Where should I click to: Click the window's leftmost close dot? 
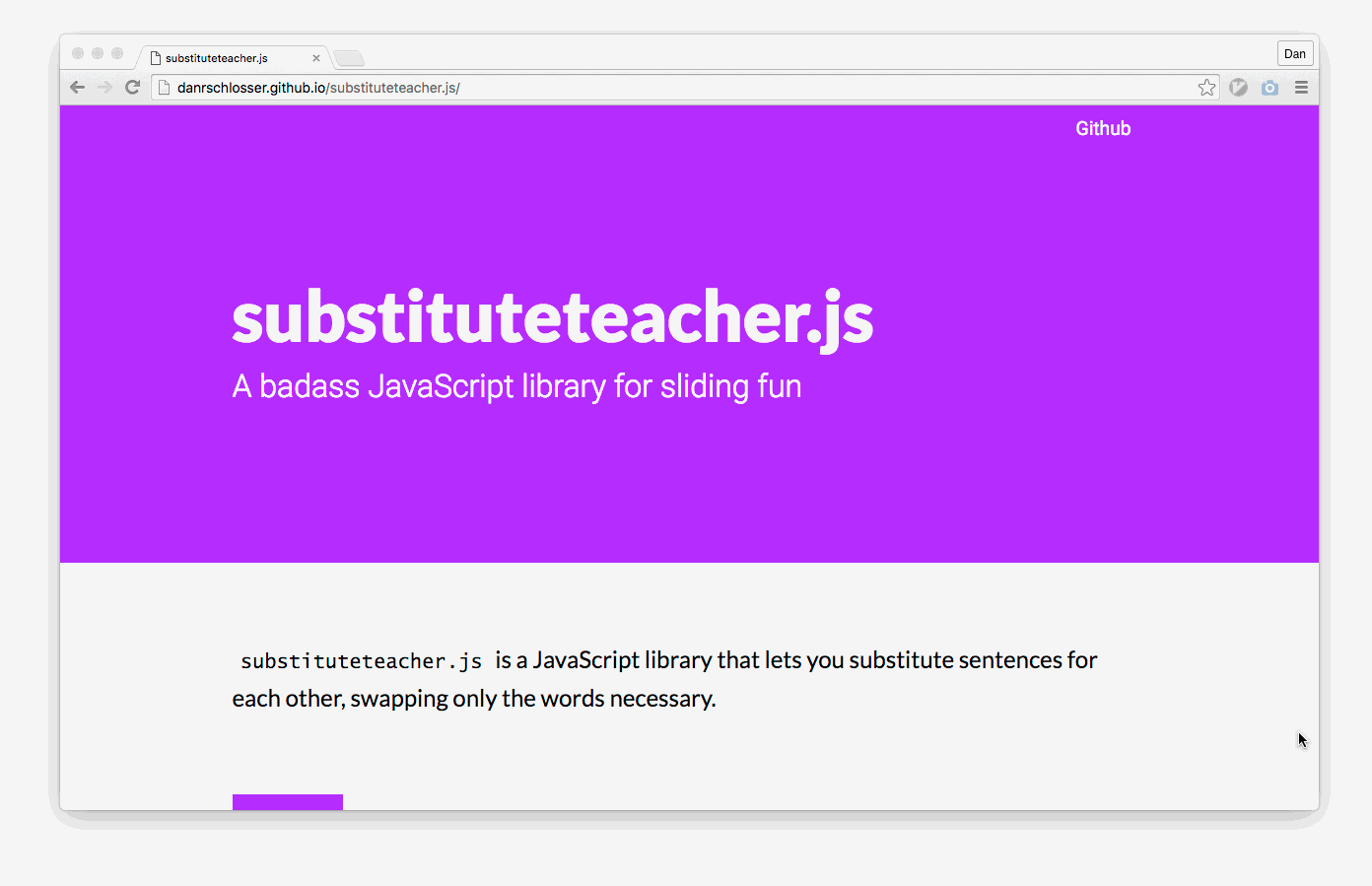pos(78,53)
